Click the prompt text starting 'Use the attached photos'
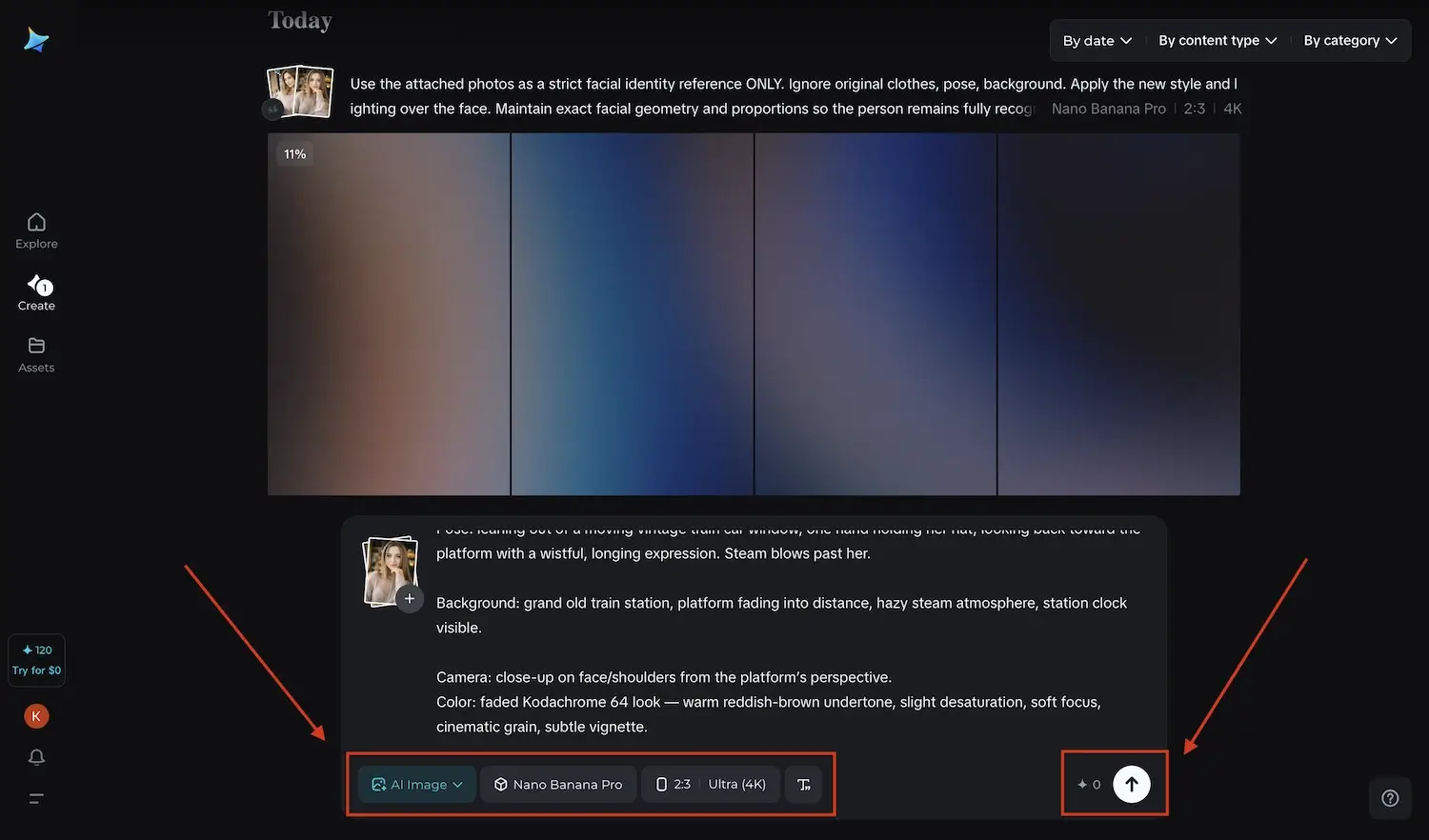 (794, 96)
